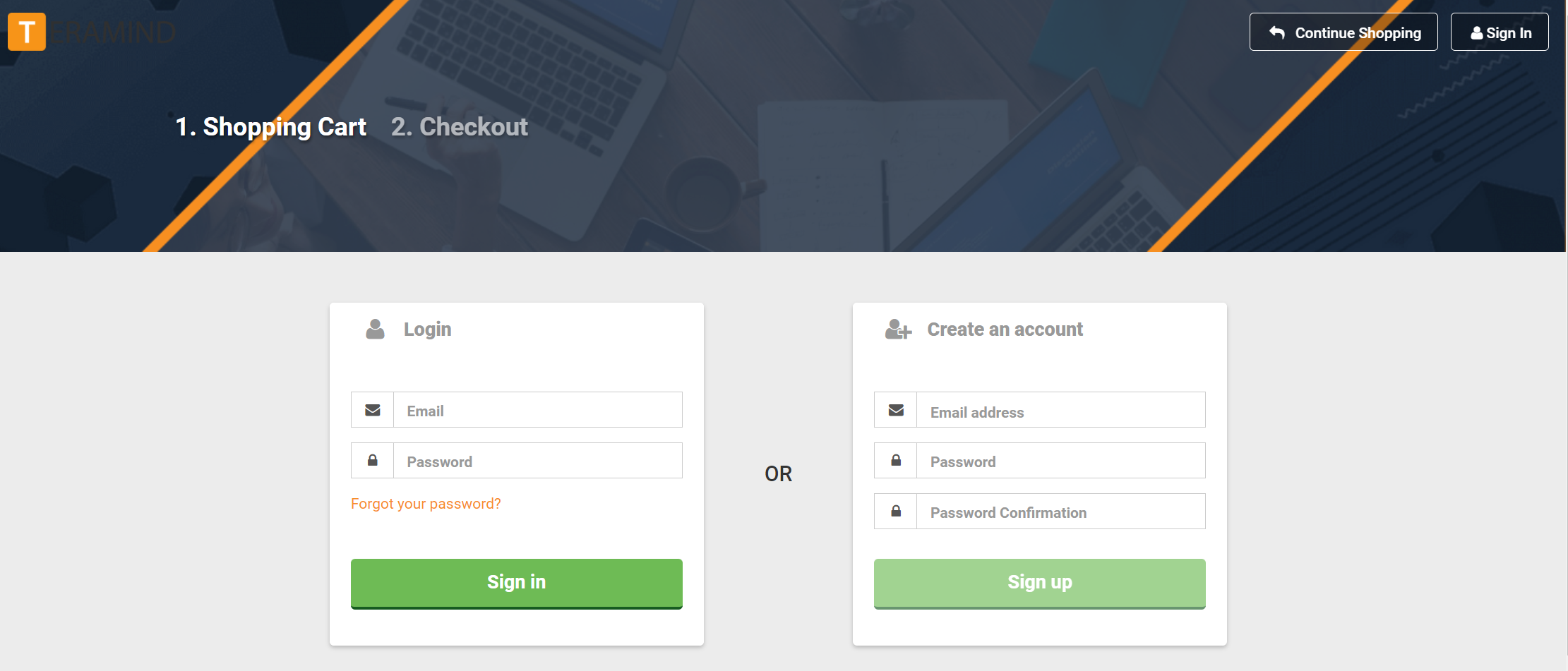Image resolution: width=1568 pixels, height=671 pixels.
Task: Open the Forgot your password link
Action: pyautogui.click(x=426, y=504)
